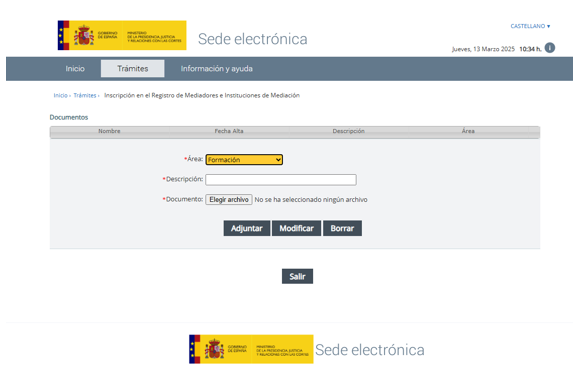
Task: Click the Borrar button
Action: pos(342,228)
